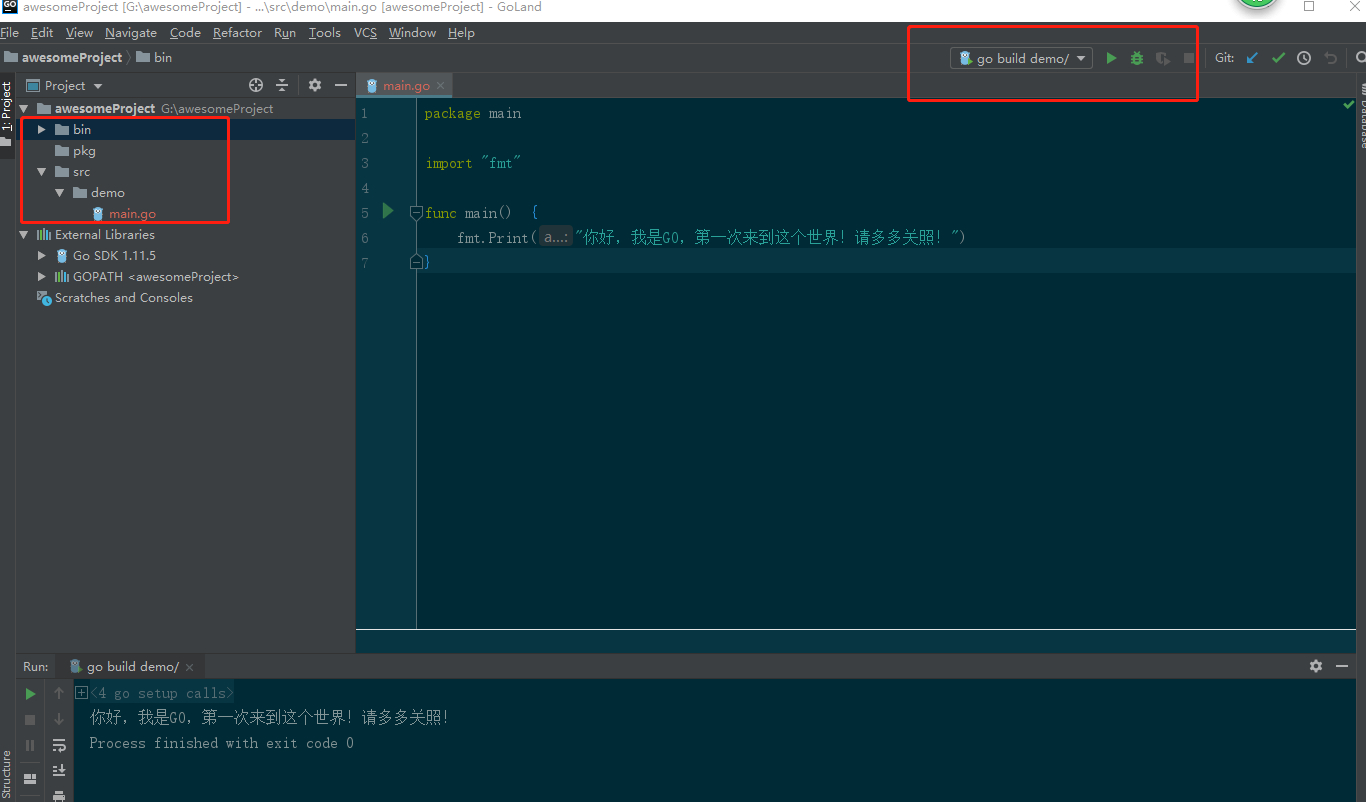Hide the Project tool window via the minus icon
The image size is (1366, 802).
pyautogui.click(x=341, y=85)
